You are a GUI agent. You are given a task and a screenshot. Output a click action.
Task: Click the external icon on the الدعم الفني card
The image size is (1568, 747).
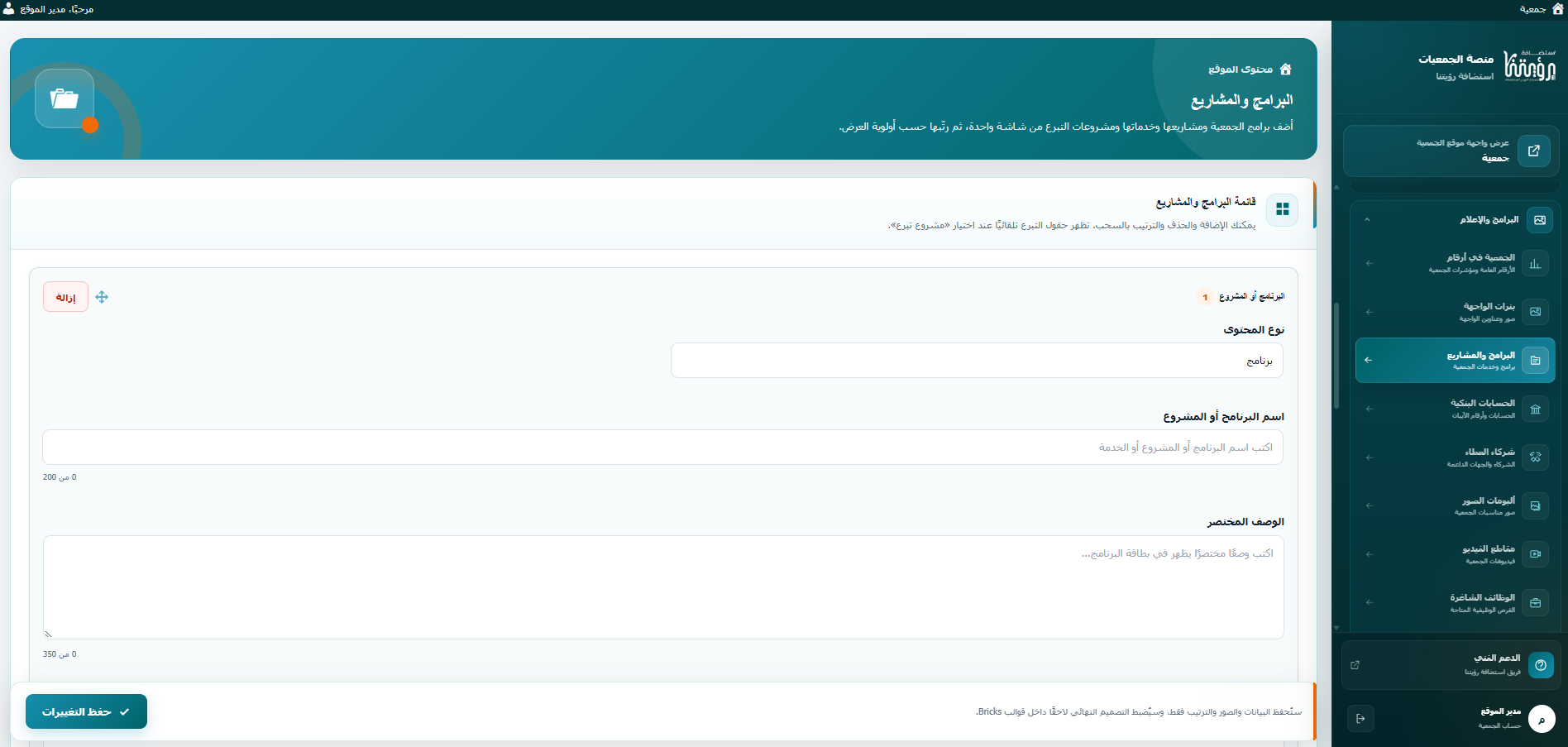(x=1355, y=665)
